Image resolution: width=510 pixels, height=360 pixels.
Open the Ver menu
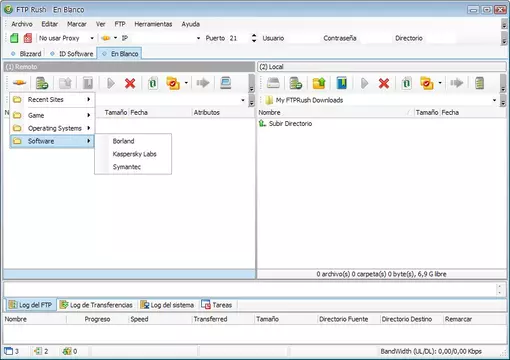(100, 24)
